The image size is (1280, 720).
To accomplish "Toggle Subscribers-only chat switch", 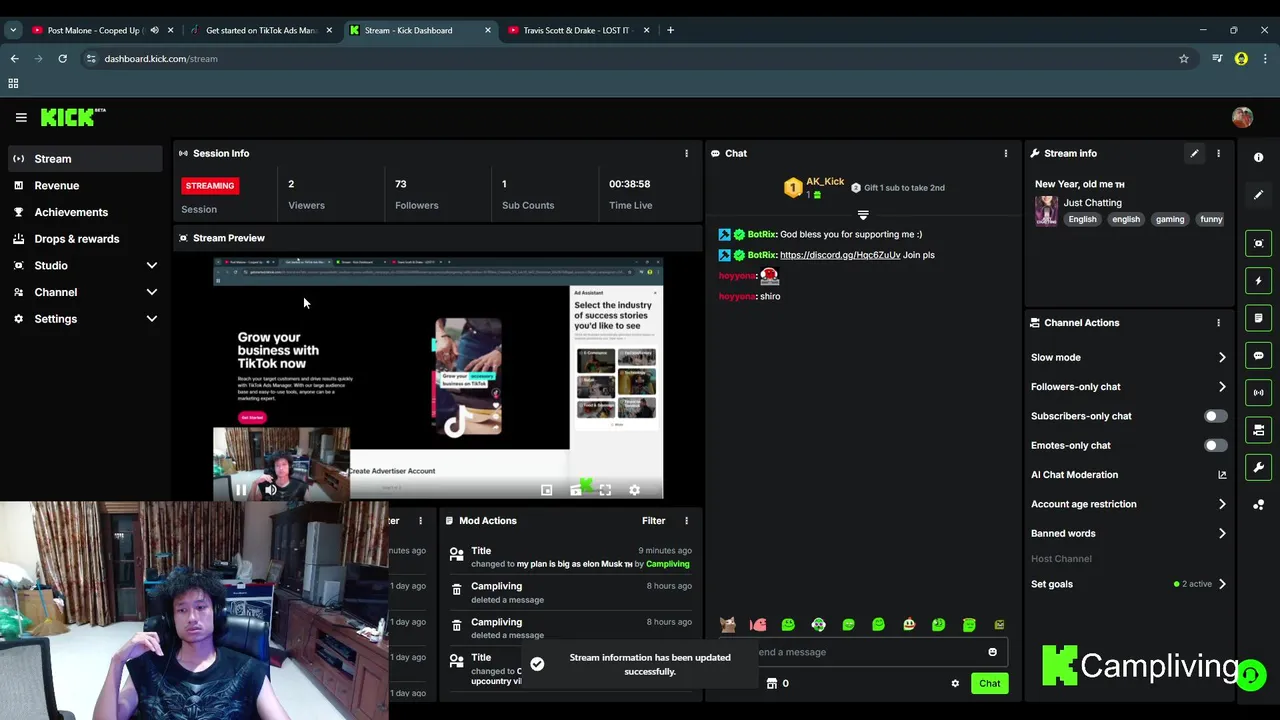I will [x=1214, y=416].
